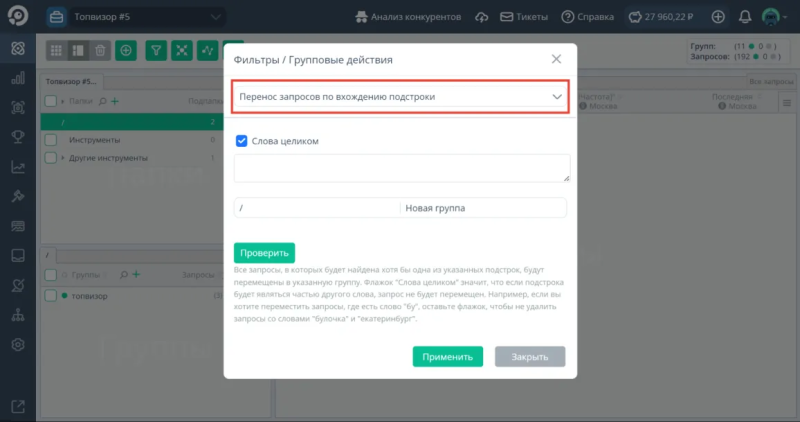Open the filter funnel tool in toolbar
The width and height of the screenshot is (800, 422).
pyautogui.click(x=157, y=50)
